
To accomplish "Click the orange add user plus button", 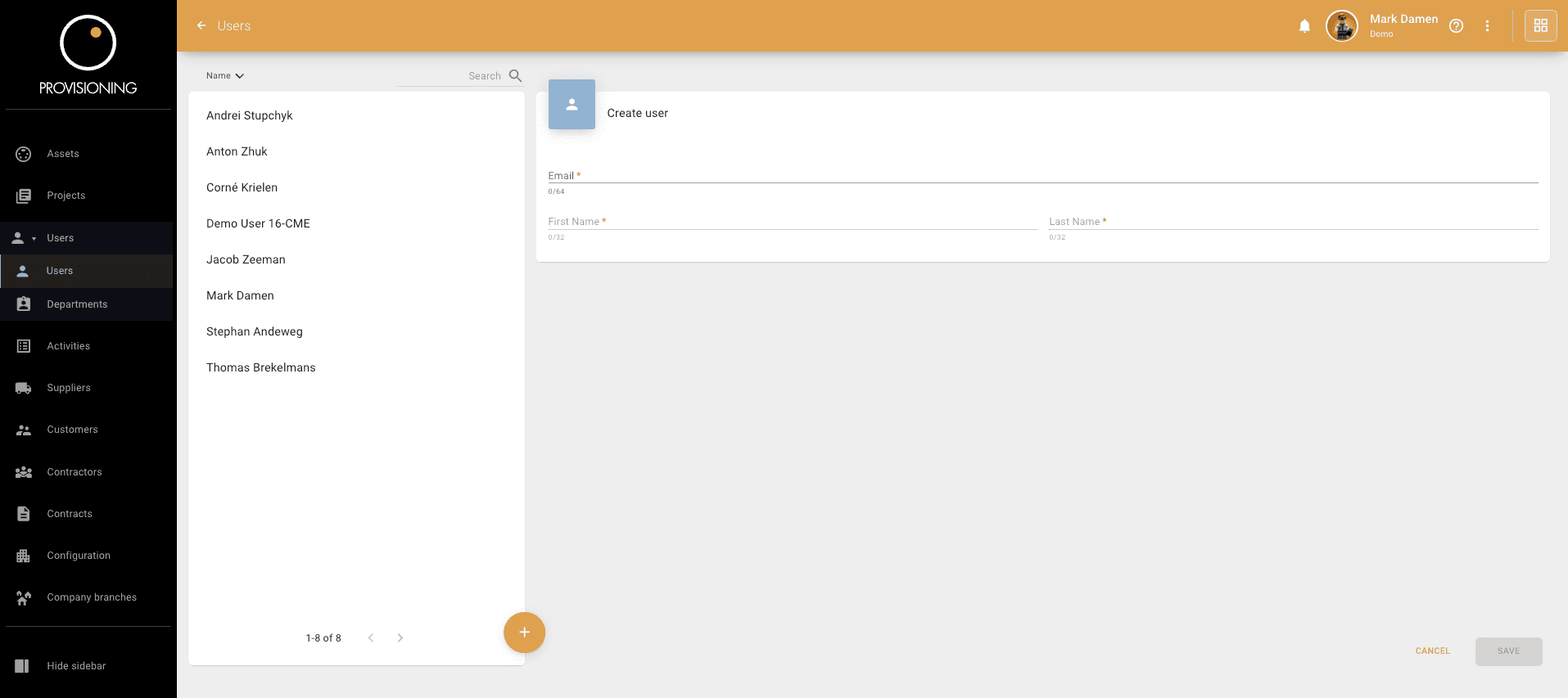I will [x=524, y=633].
